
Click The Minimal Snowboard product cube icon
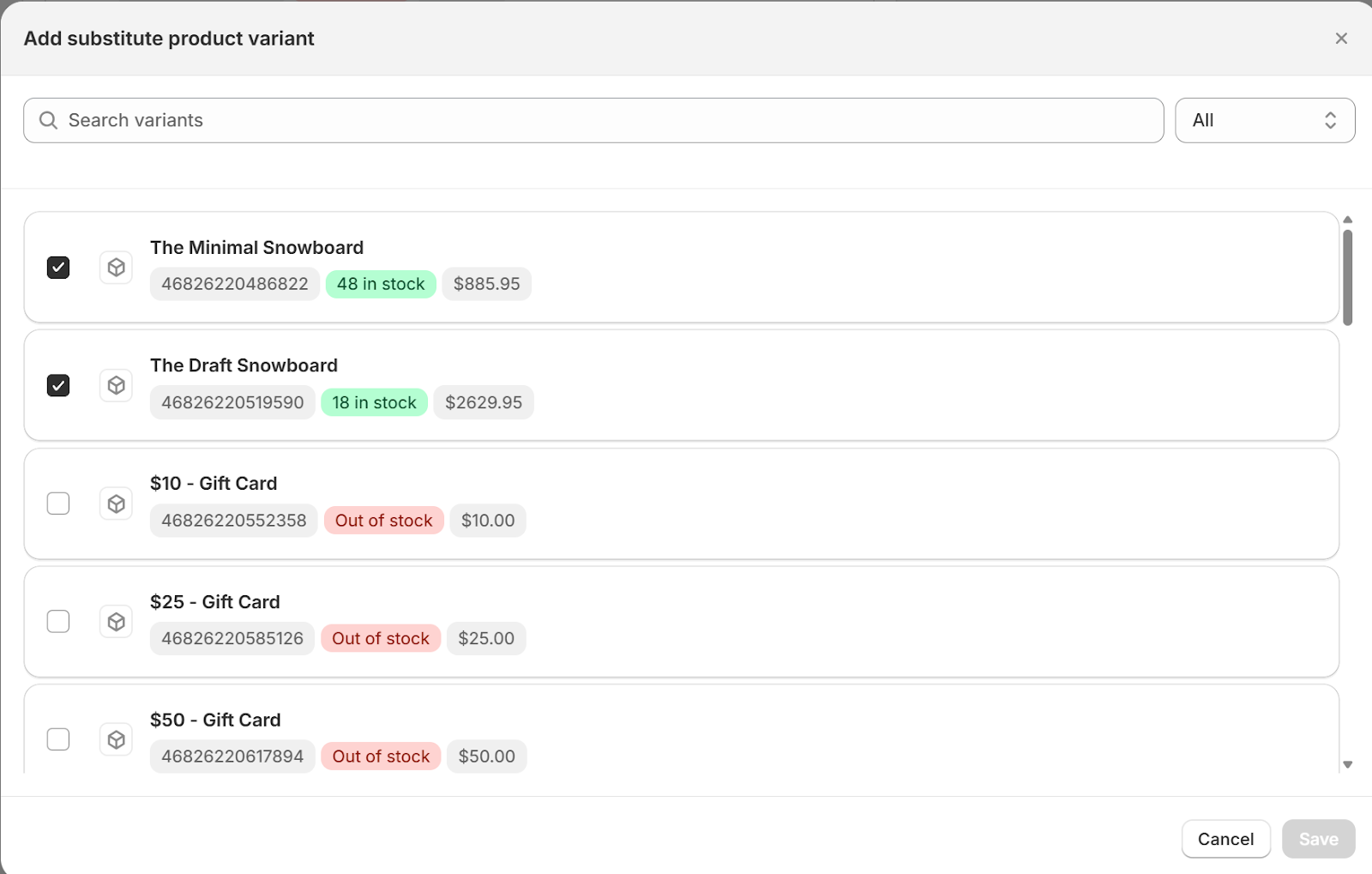click(116, 268)
